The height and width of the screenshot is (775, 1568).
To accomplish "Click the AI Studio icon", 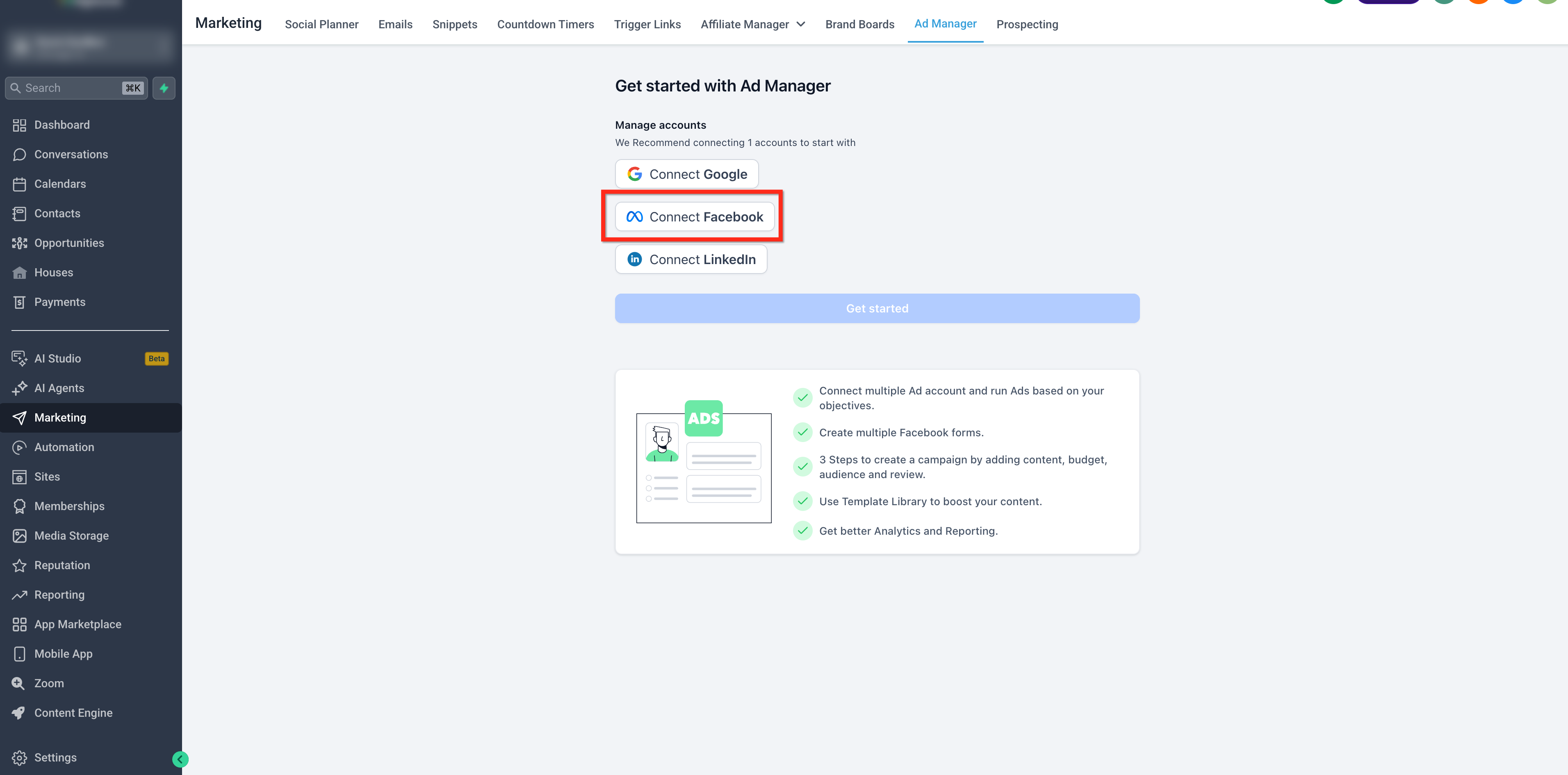I will pos(20,358).
